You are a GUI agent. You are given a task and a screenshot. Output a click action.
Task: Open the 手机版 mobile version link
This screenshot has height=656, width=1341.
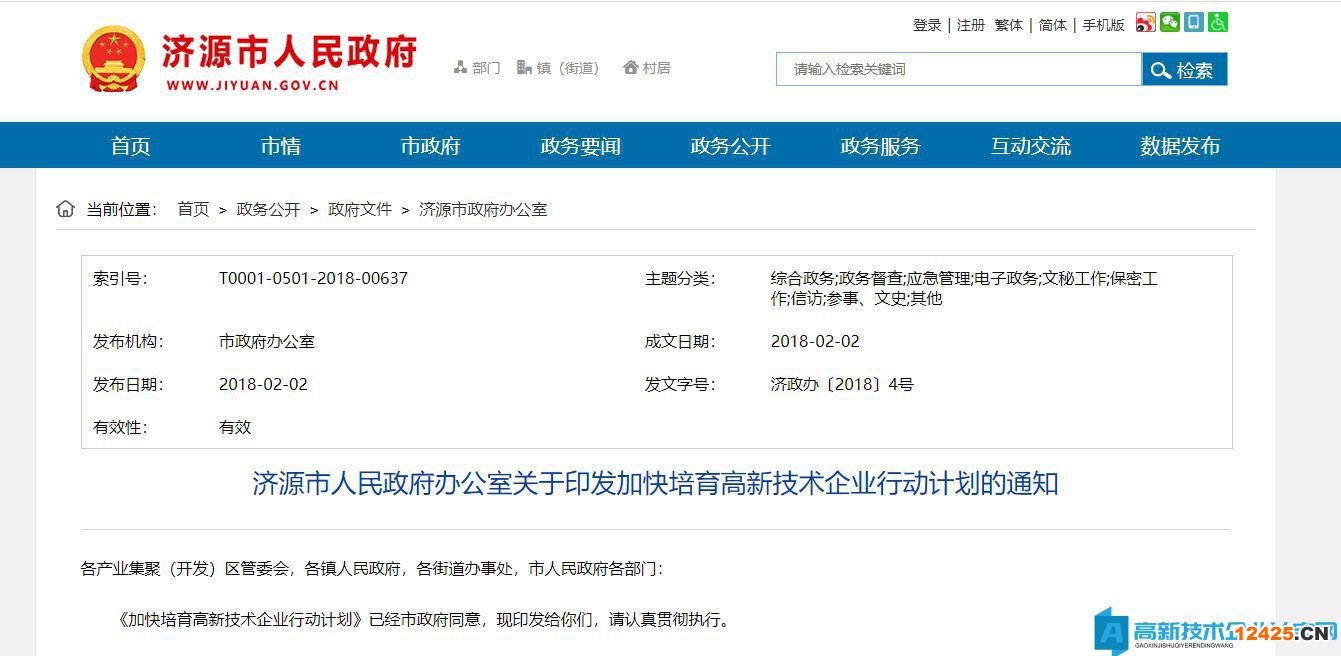1103,25
